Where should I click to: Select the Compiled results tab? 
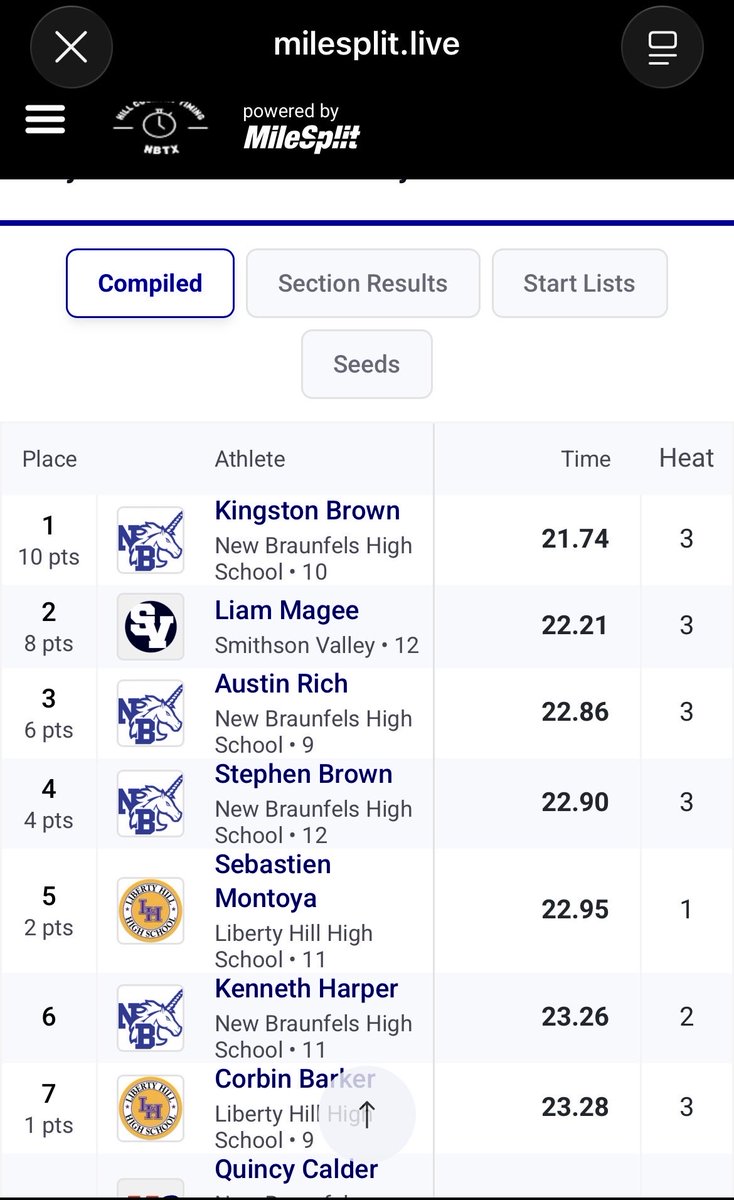click(150, 283)
